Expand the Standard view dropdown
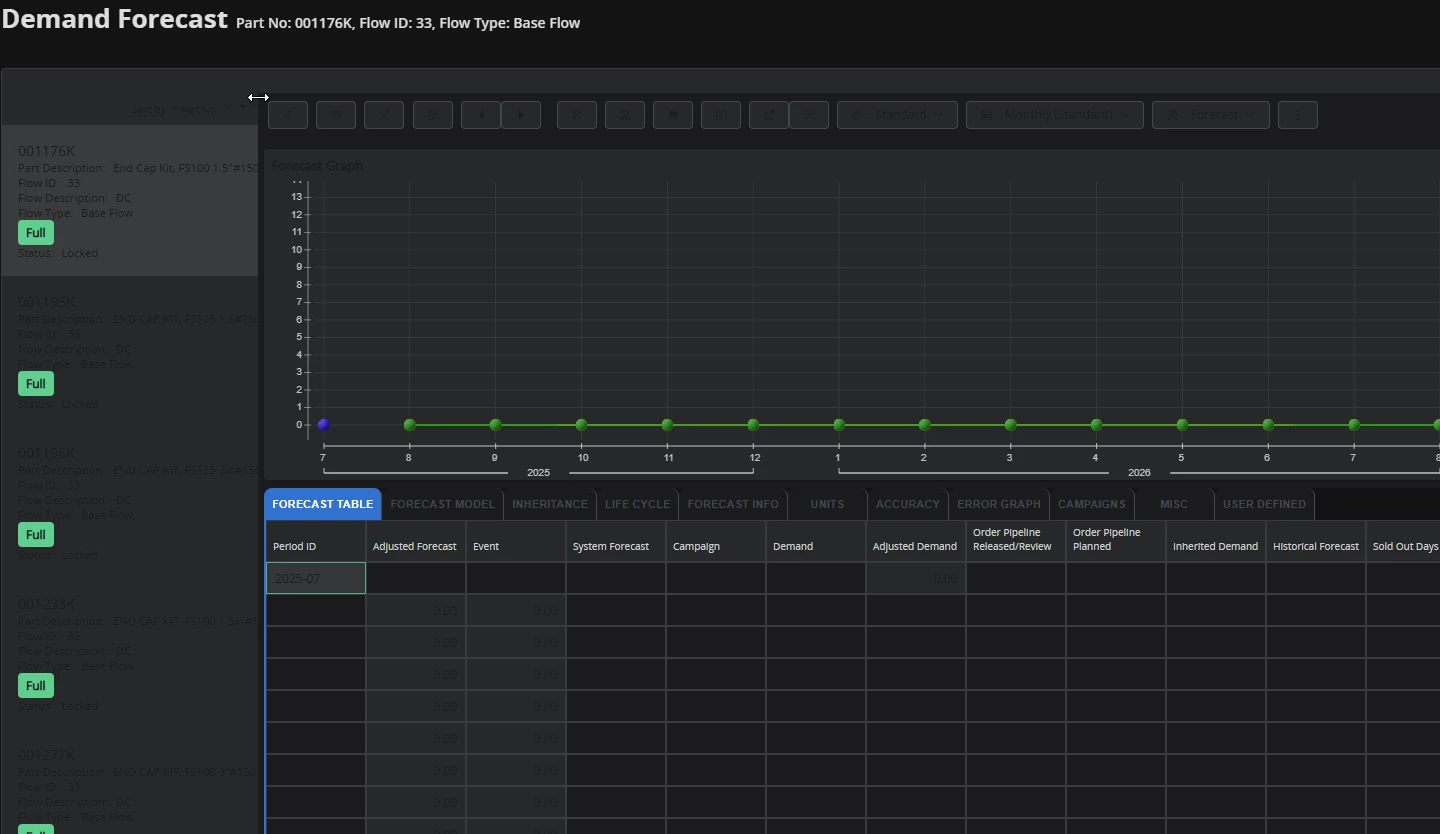The height and width of the screenshot is (834, 1440). coord(897,115)
